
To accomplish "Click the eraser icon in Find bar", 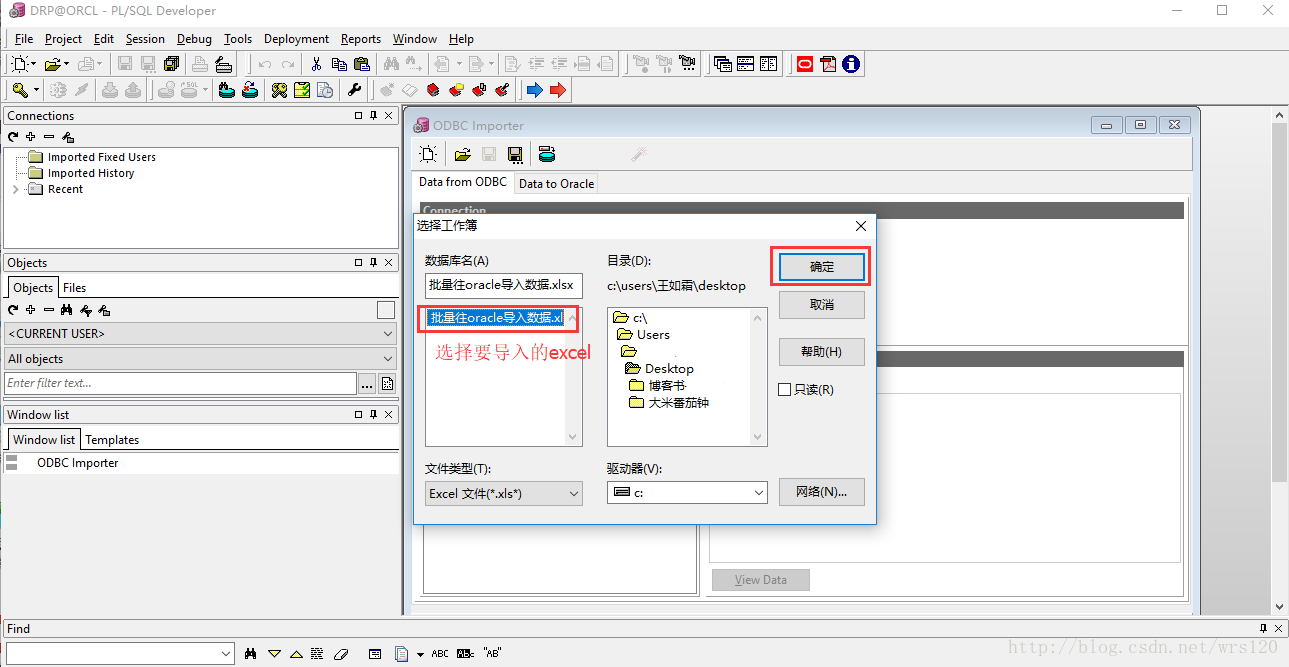I will (x=340, y=653).
